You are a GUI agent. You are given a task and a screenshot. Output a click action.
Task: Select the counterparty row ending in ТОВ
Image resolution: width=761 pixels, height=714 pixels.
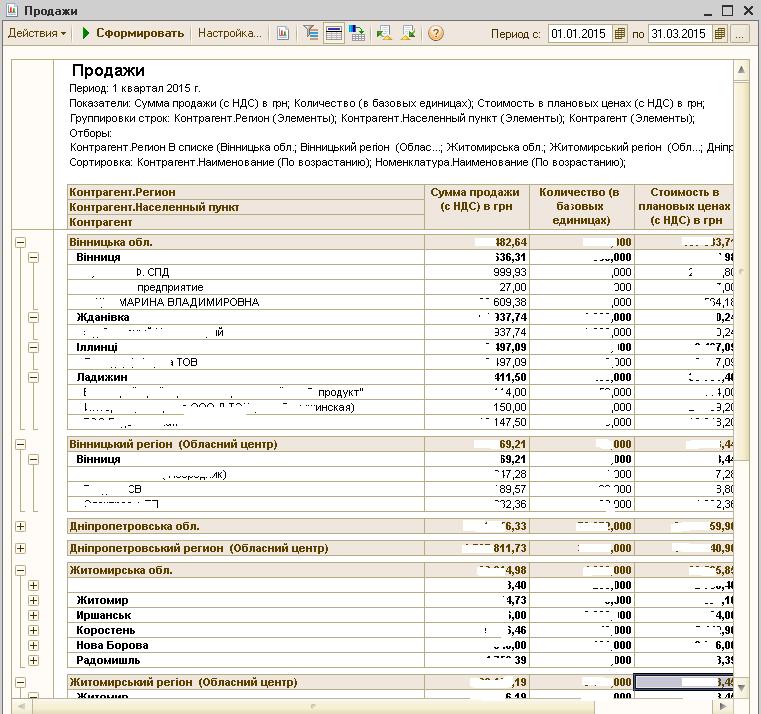pos(246,363)
